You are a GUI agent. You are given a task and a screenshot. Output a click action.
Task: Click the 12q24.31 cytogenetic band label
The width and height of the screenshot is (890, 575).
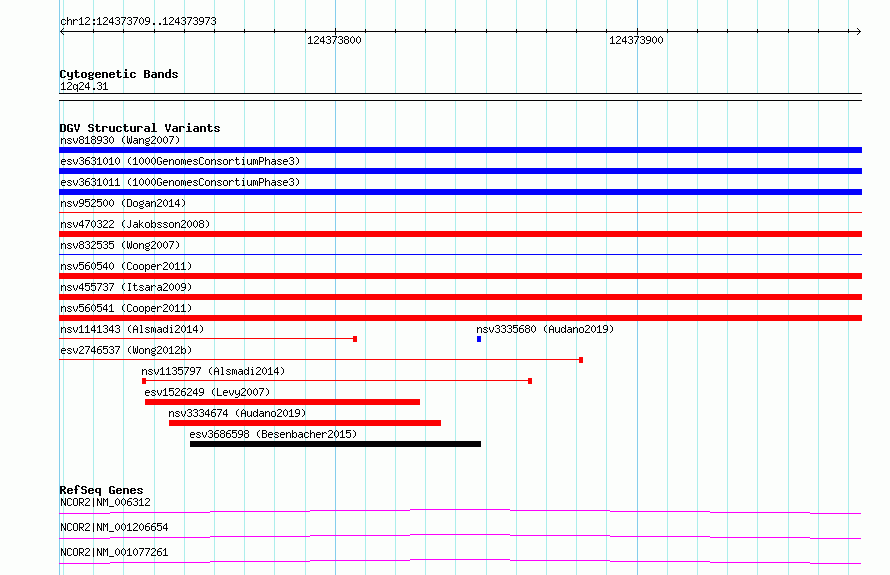click(x=84, y=86)
